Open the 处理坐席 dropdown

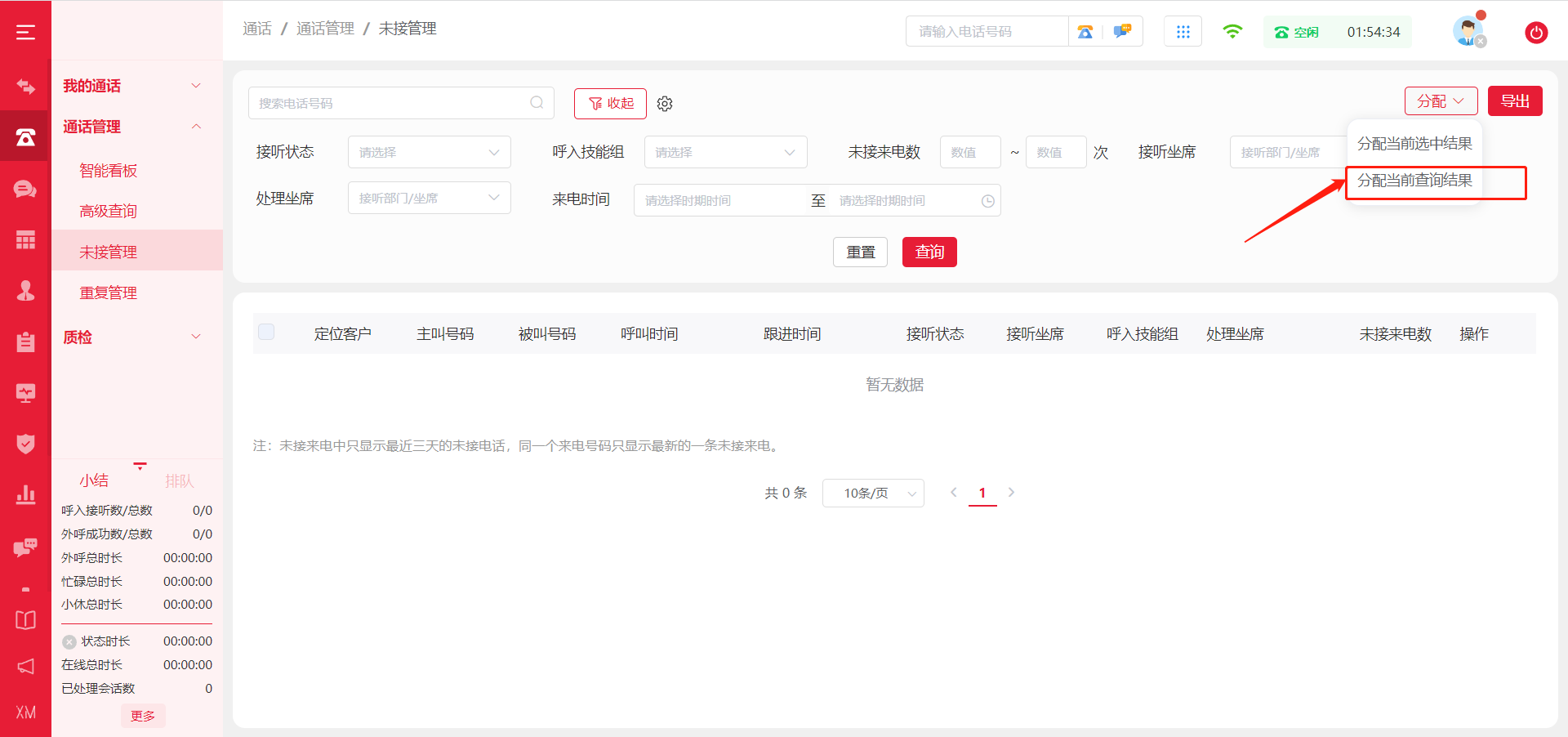pos(429,198)
